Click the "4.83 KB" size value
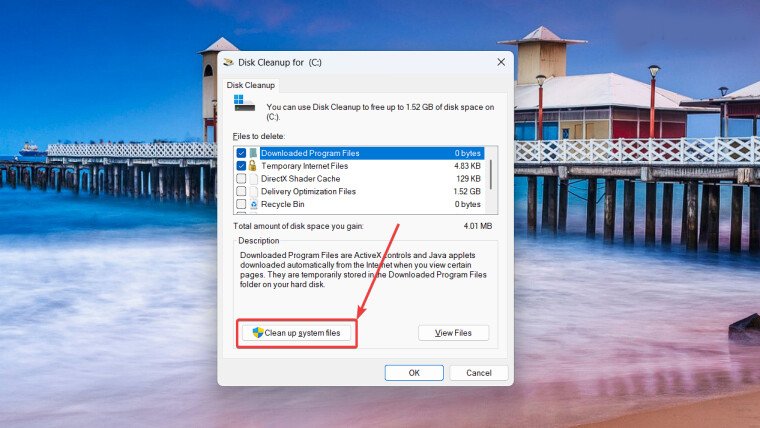The image size is (760, 428). 467,166
